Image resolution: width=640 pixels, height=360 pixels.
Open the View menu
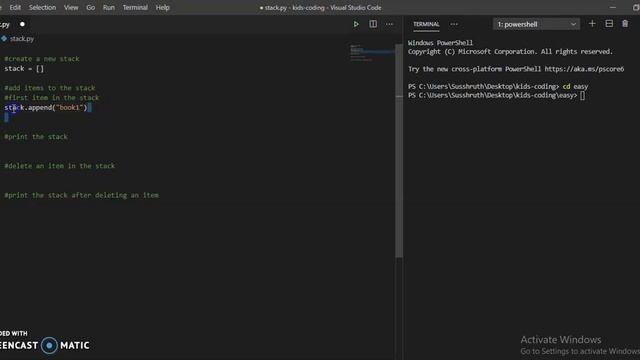[x=71, y=7]
